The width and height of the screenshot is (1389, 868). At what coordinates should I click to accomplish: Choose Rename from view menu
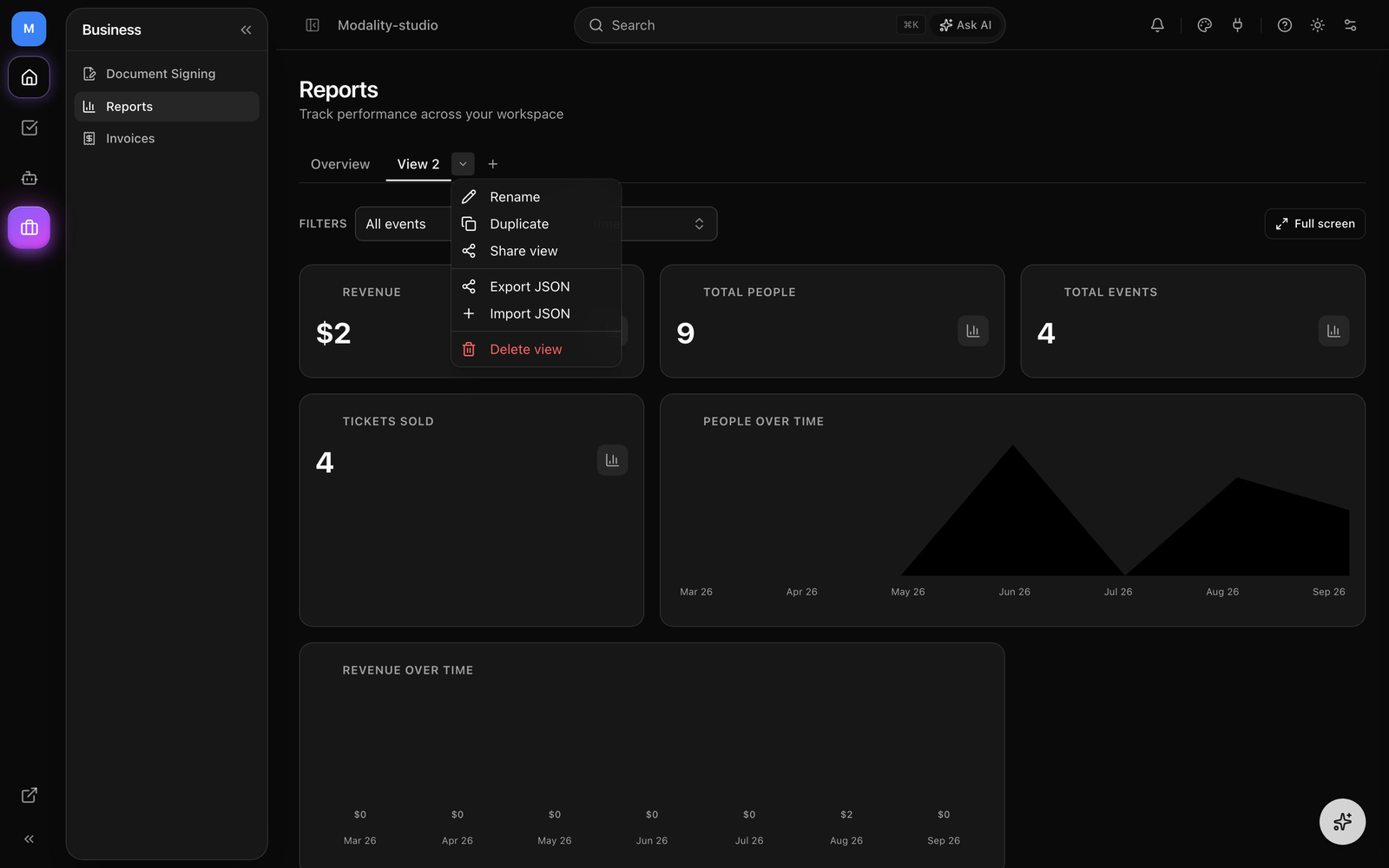pos(536,197)
